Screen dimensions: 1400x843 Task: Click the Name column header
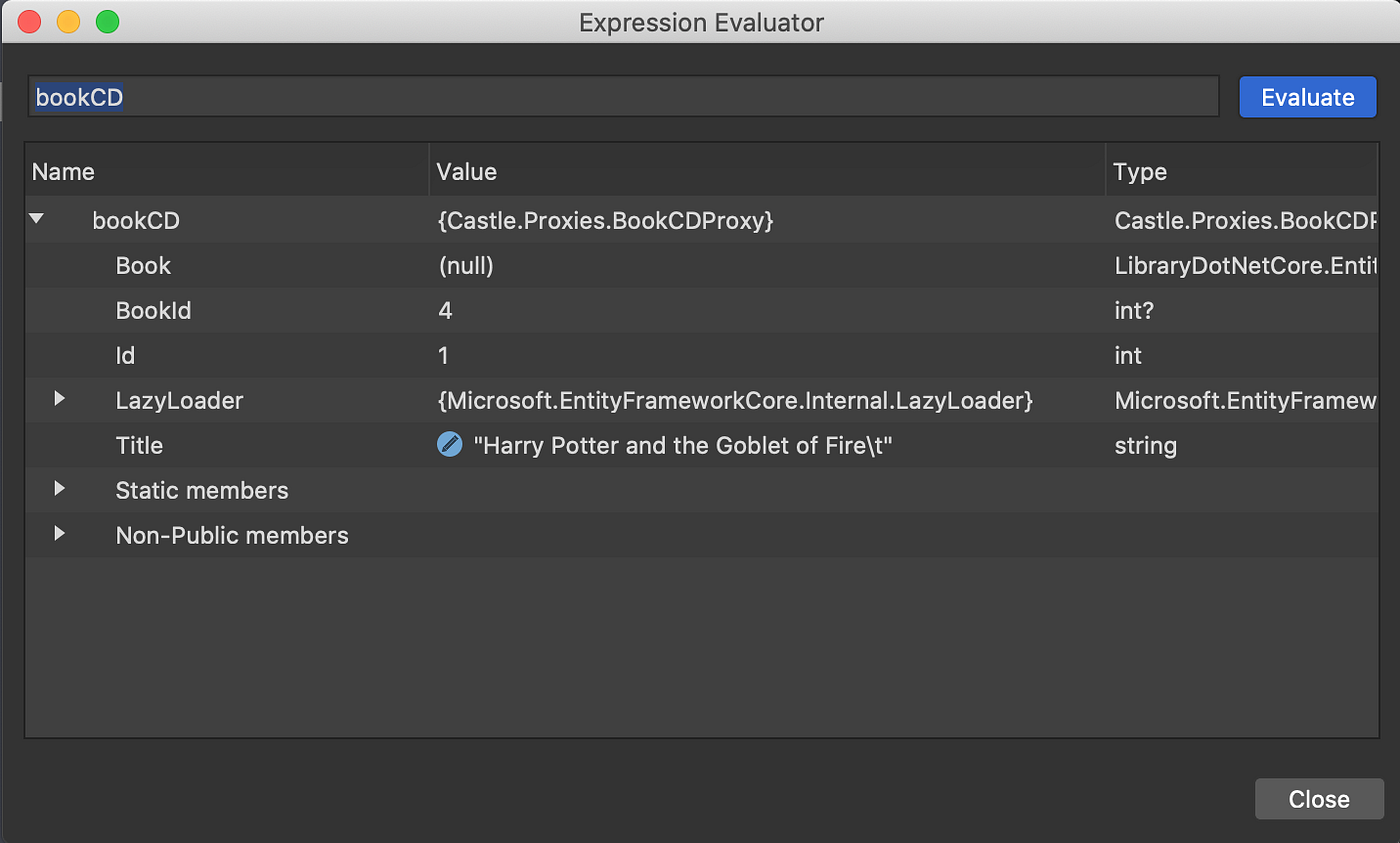[x=63, y=172]
